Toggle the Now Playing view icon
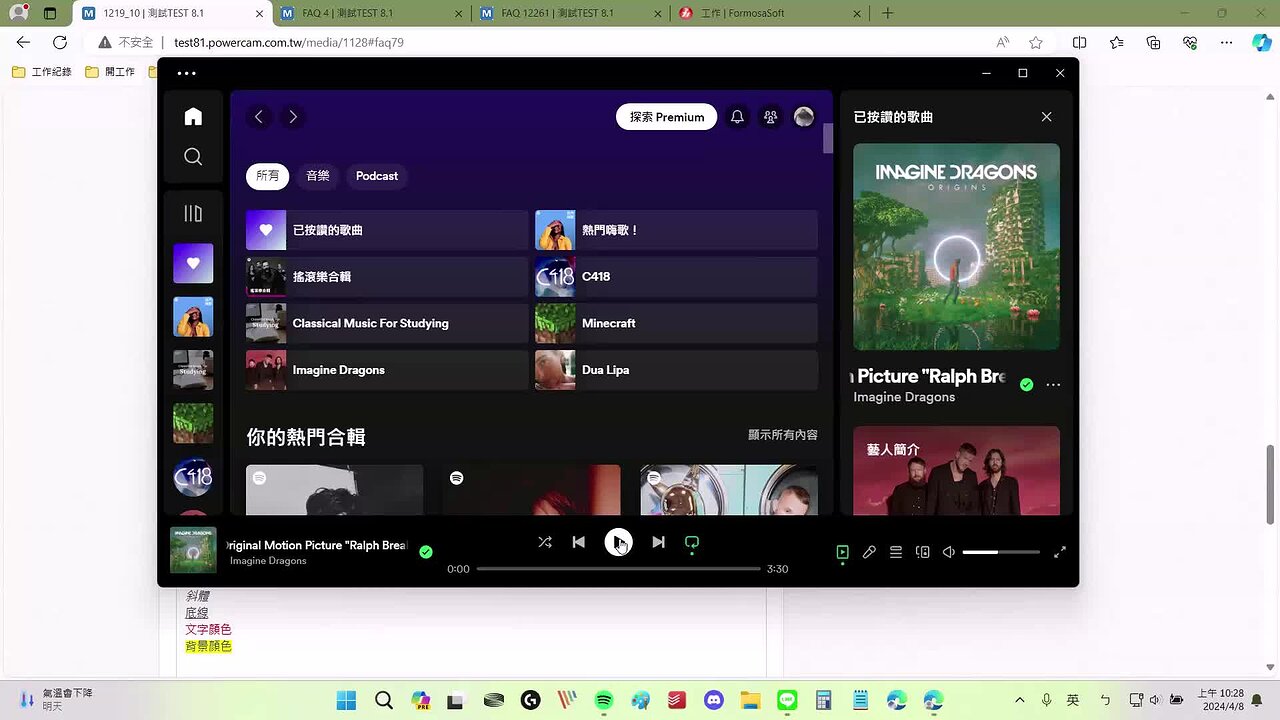The width and height of the screenshot is (1280, 720). pos(842,552)
